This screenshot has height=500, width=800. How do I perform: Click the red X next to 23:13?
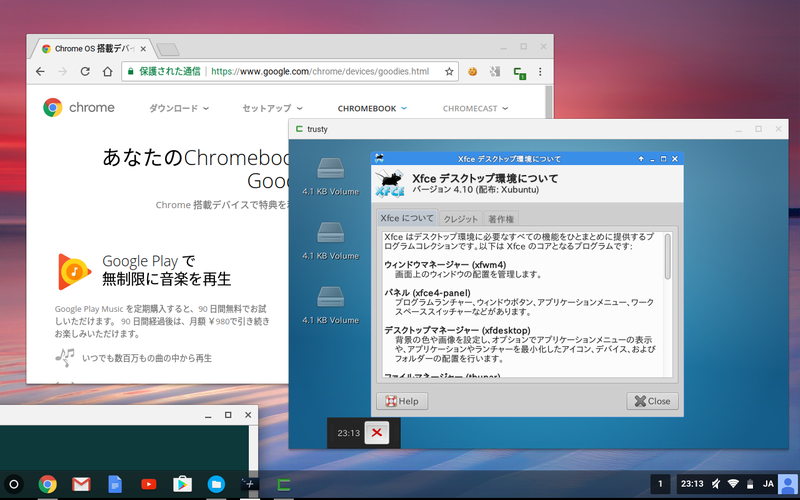(x=377, y=433)
